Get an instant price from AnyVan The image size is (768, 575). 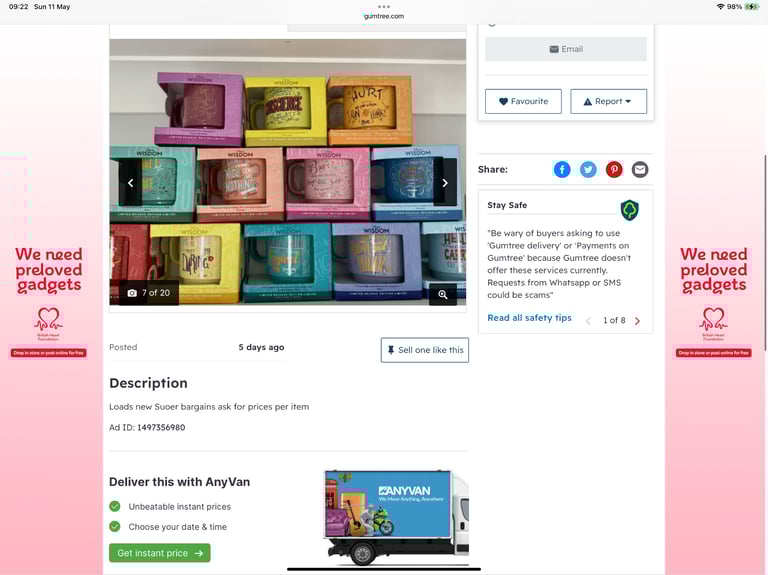[x=160, y=553]
